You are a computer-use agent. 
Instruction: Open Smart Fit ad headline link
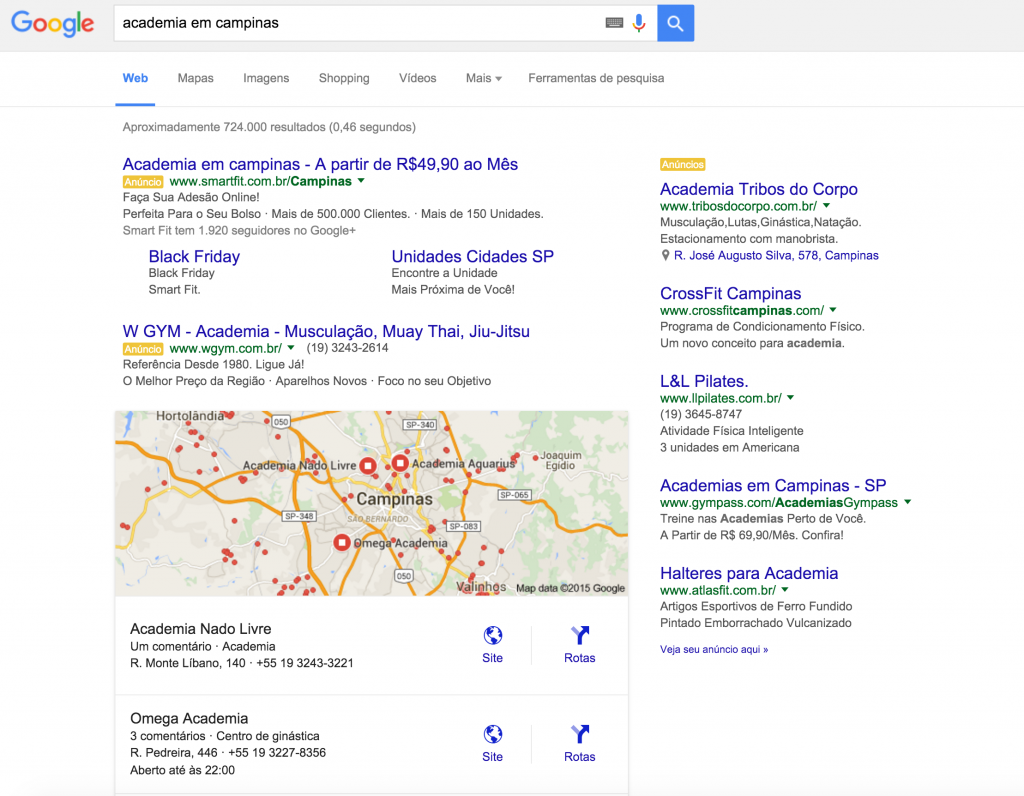(320, 164)
